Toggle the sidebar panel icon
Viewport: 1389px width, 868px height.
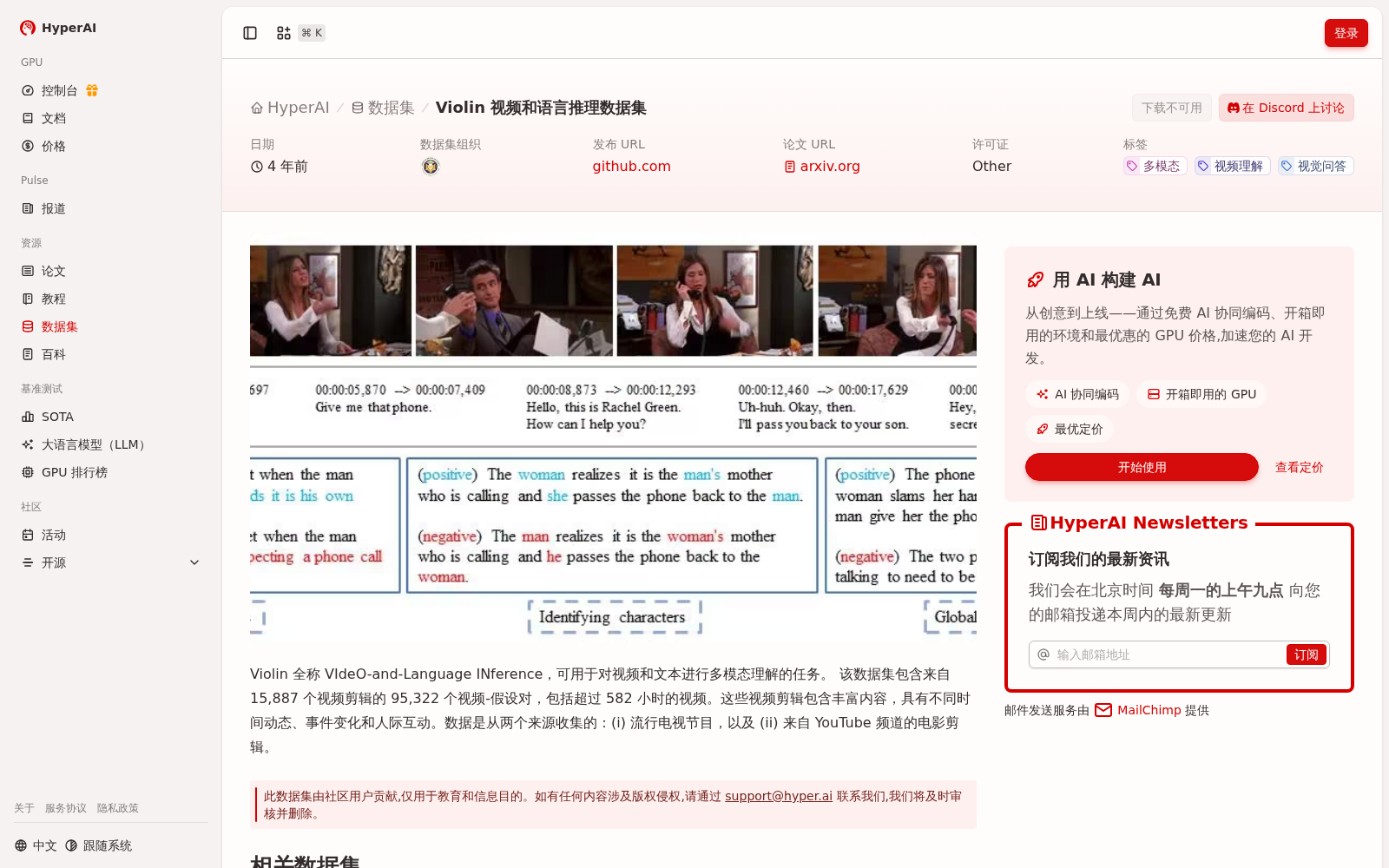[x=250, y=33]
